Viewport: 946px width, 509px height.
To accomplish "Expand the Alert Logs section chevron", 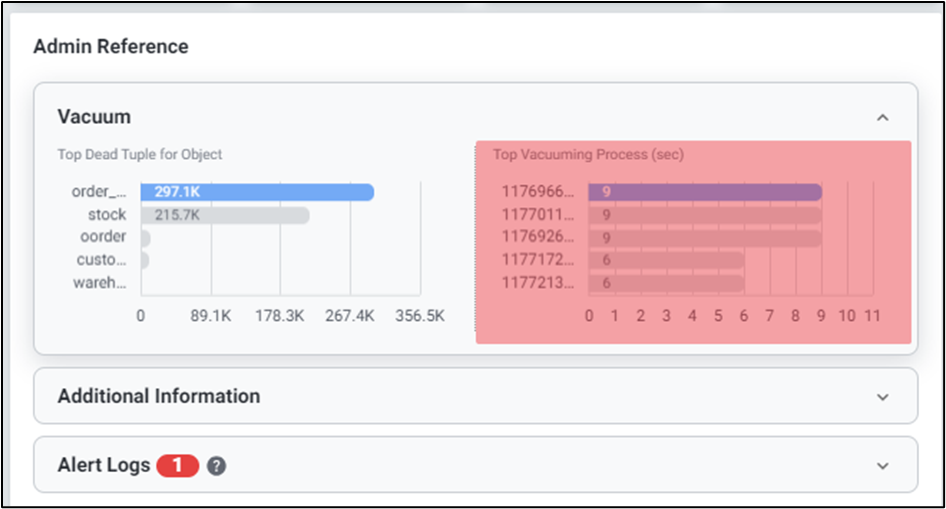I will (x=882, y=466).
